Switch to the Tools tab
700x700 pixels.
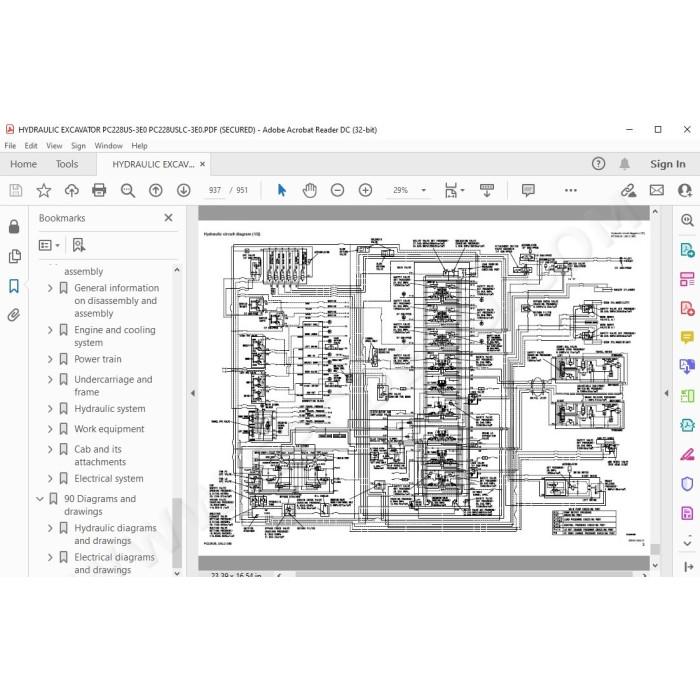point(67,164)
